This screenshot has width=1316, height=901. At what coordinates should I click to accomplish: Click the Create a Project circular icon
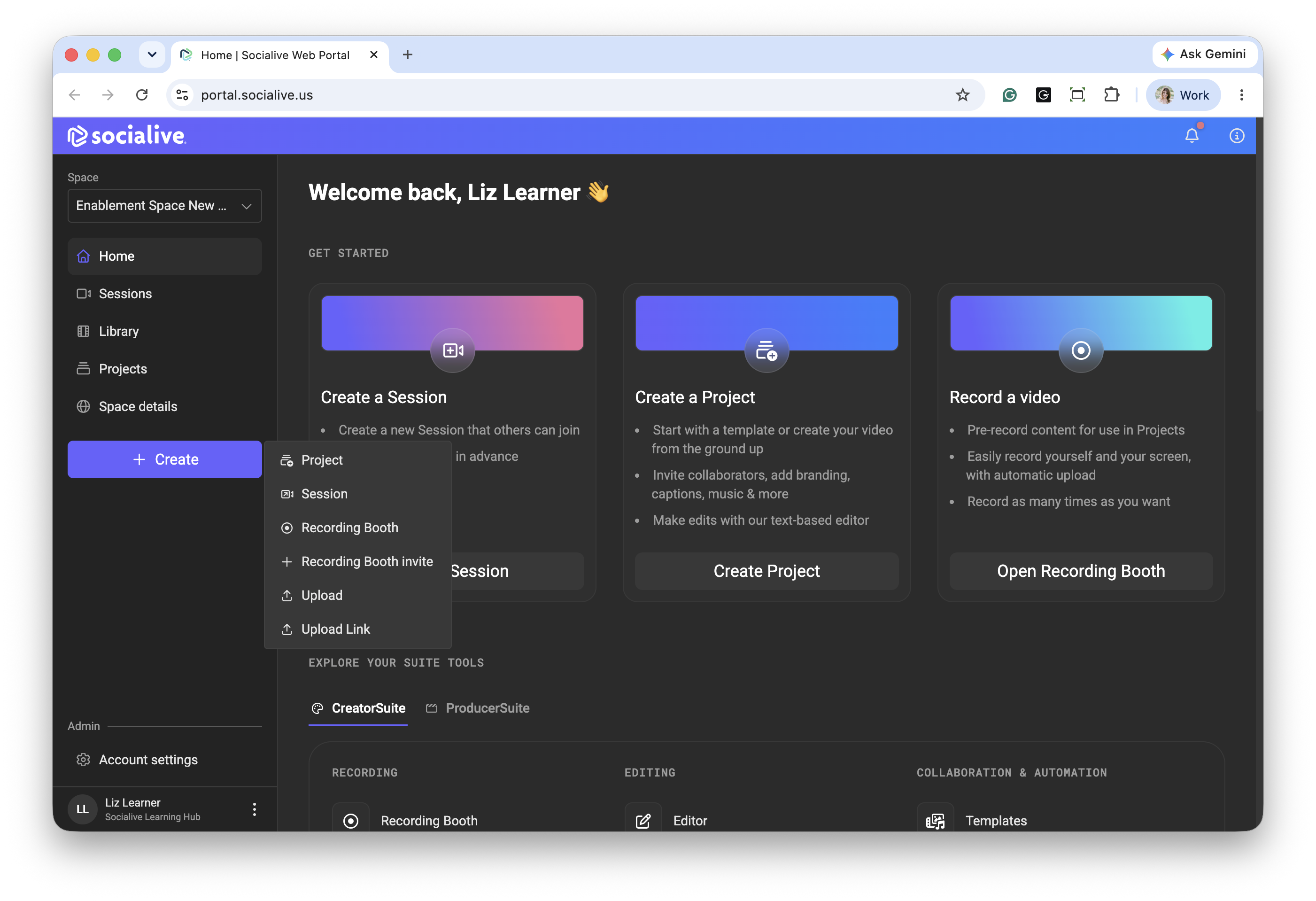coord(766,350)
